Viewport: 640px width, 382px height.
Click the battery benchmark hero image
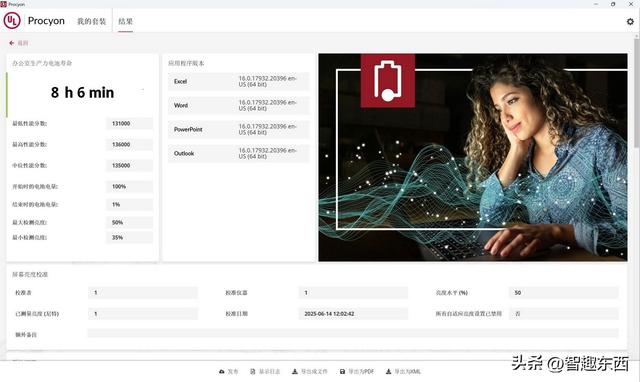pos(473,157)
